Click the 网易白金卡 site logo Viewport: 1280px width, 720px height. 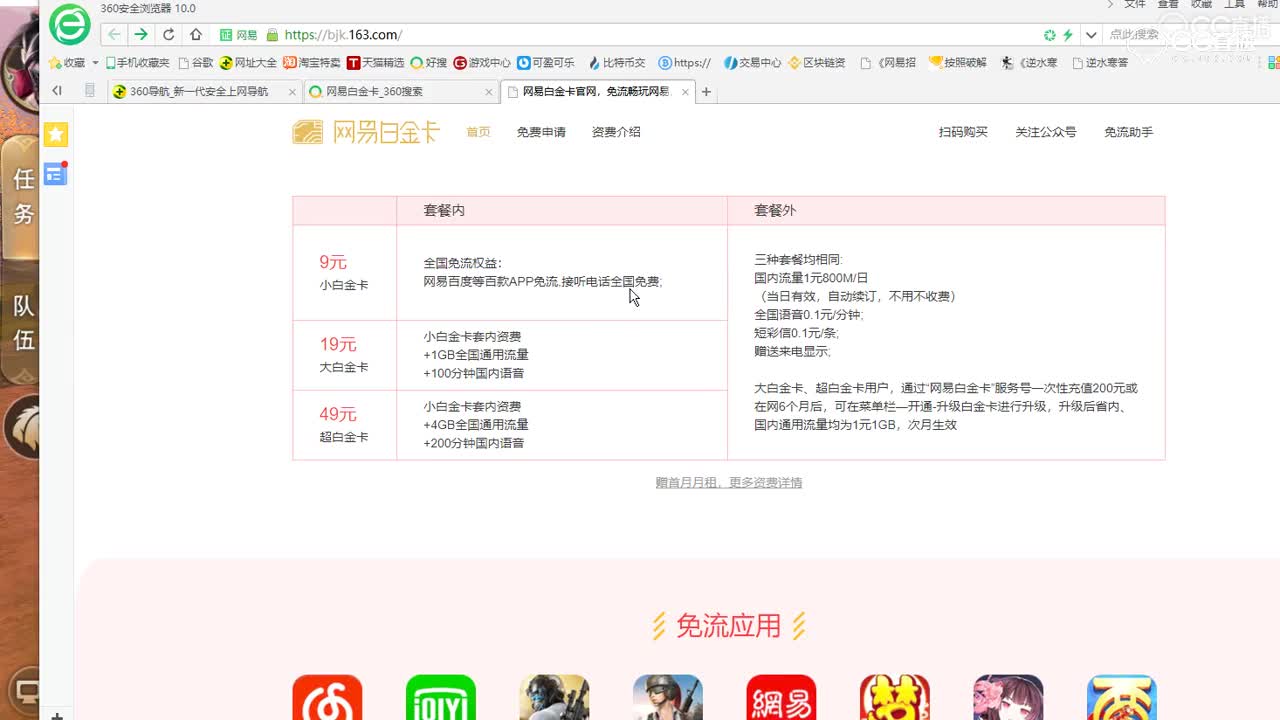[x=366, y=132]
